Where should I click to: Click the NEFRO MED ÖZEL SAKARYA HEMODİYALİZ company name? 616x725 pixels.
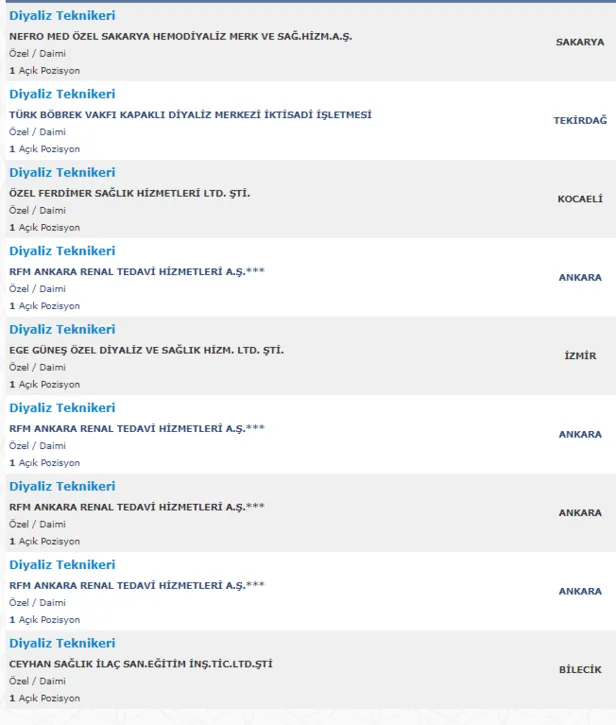[180, 36]
